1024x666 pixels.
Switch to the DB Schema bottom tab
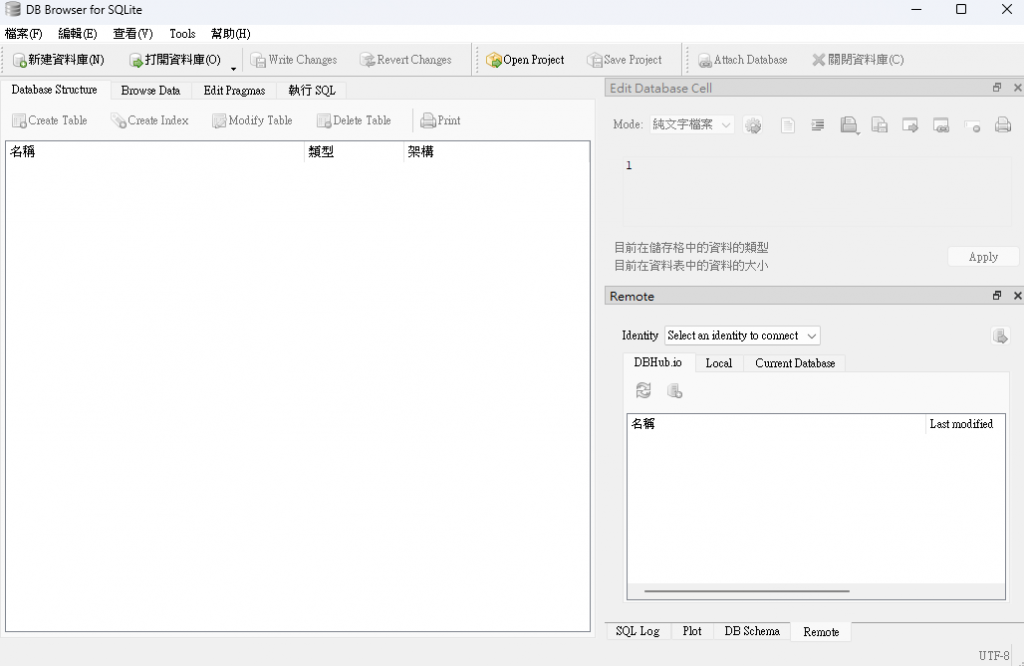click(752, 631)
